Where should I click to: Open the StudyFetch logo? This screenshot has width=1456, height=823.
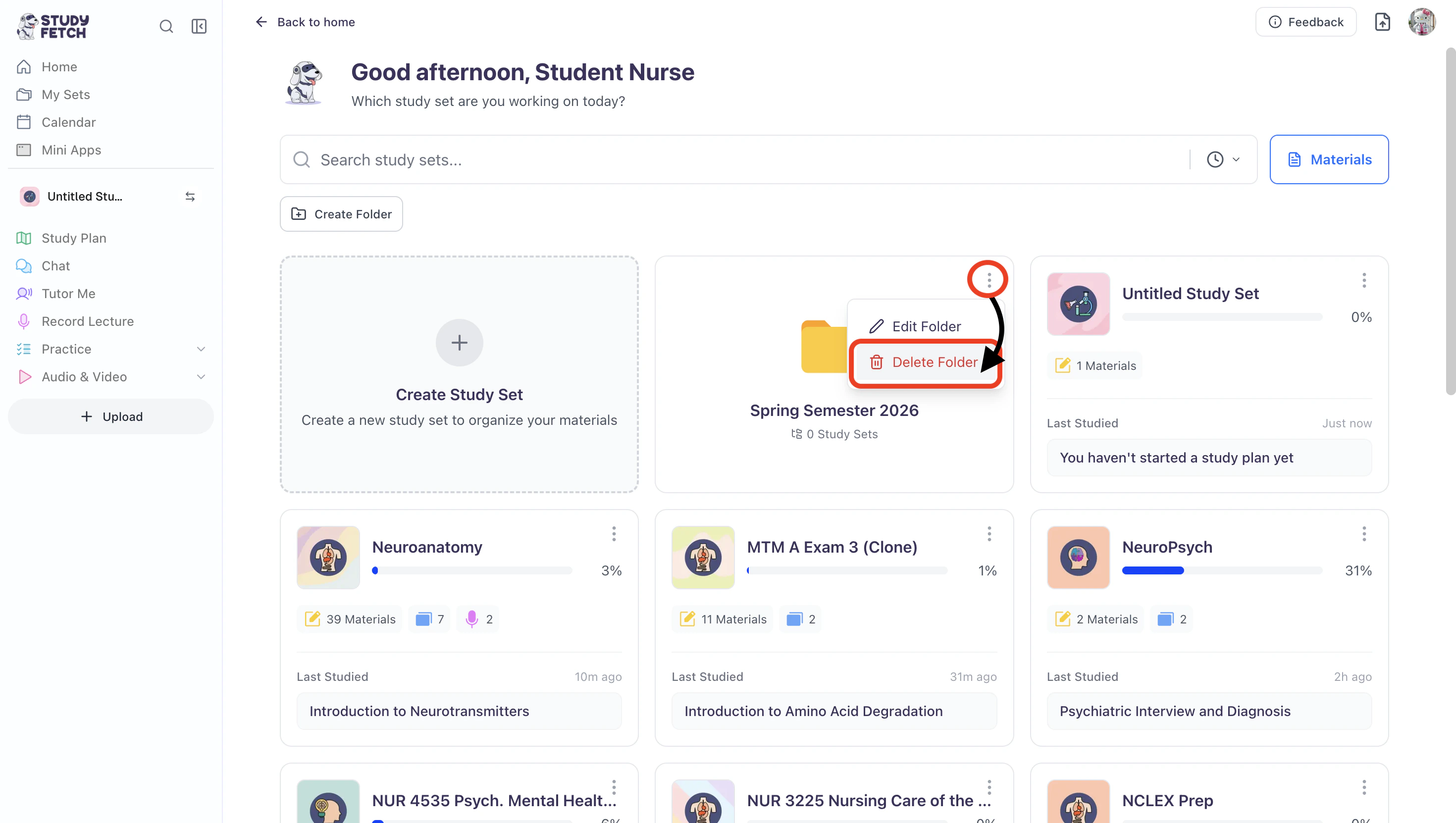[53, 27]
